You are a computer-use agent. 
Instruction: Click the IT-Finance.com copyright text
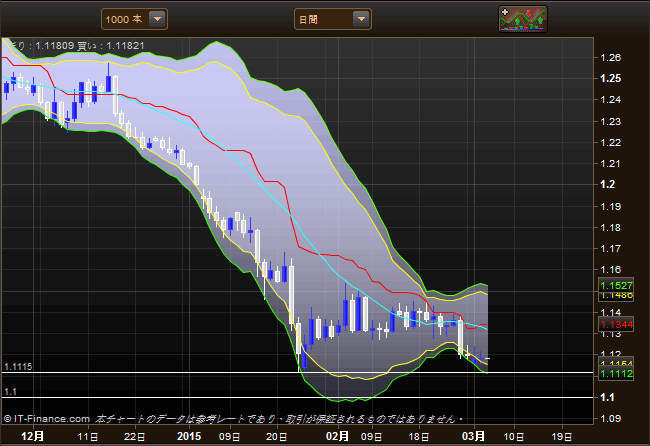click(47, 419)
